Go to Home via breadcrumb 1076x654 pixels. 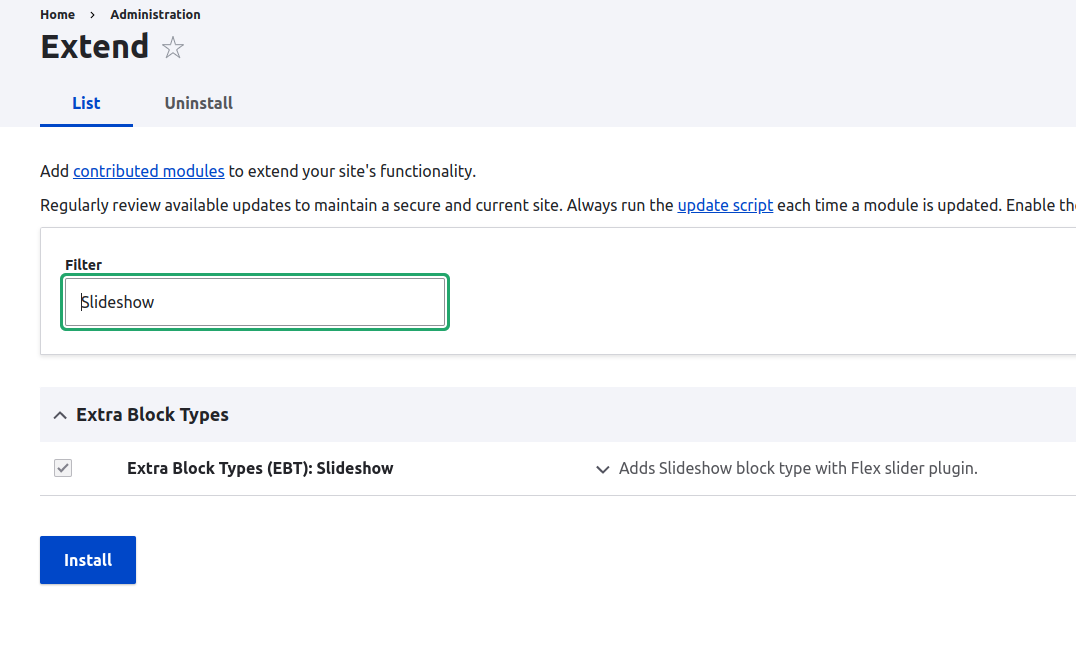coord(57,15)
